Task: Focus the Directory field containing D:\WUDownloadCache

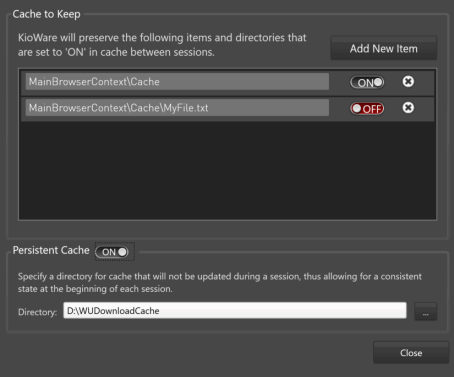Action: coord(235,311)
